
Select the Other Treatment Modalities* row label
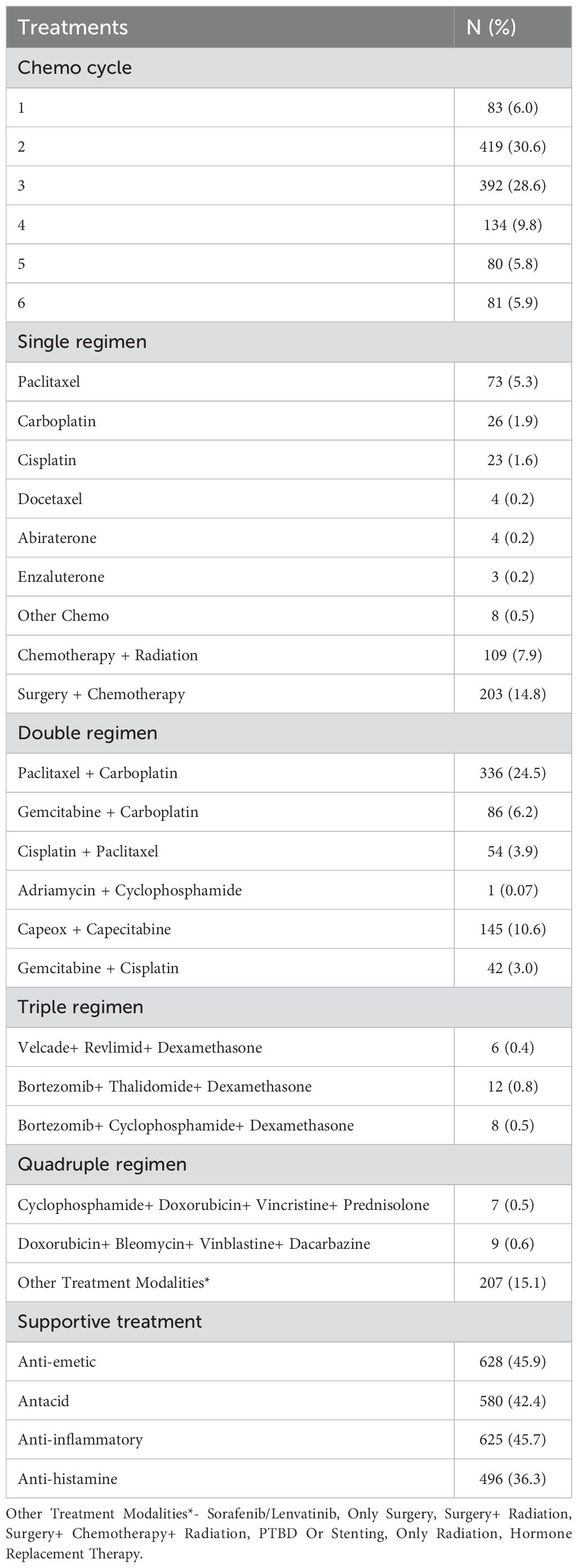114,1283
